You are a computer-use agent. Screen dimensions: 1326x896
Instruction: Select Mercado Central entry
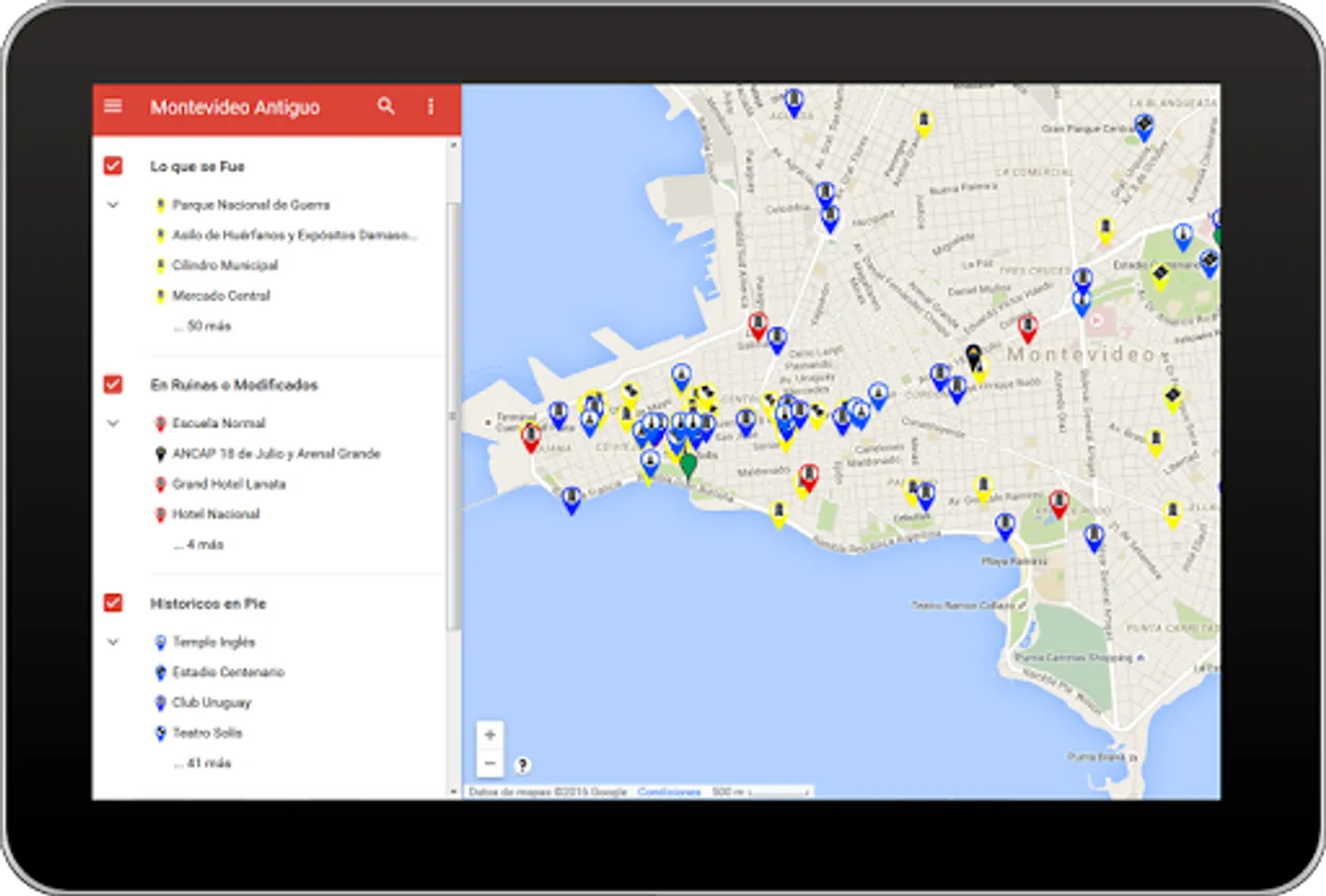coord(221,296)
